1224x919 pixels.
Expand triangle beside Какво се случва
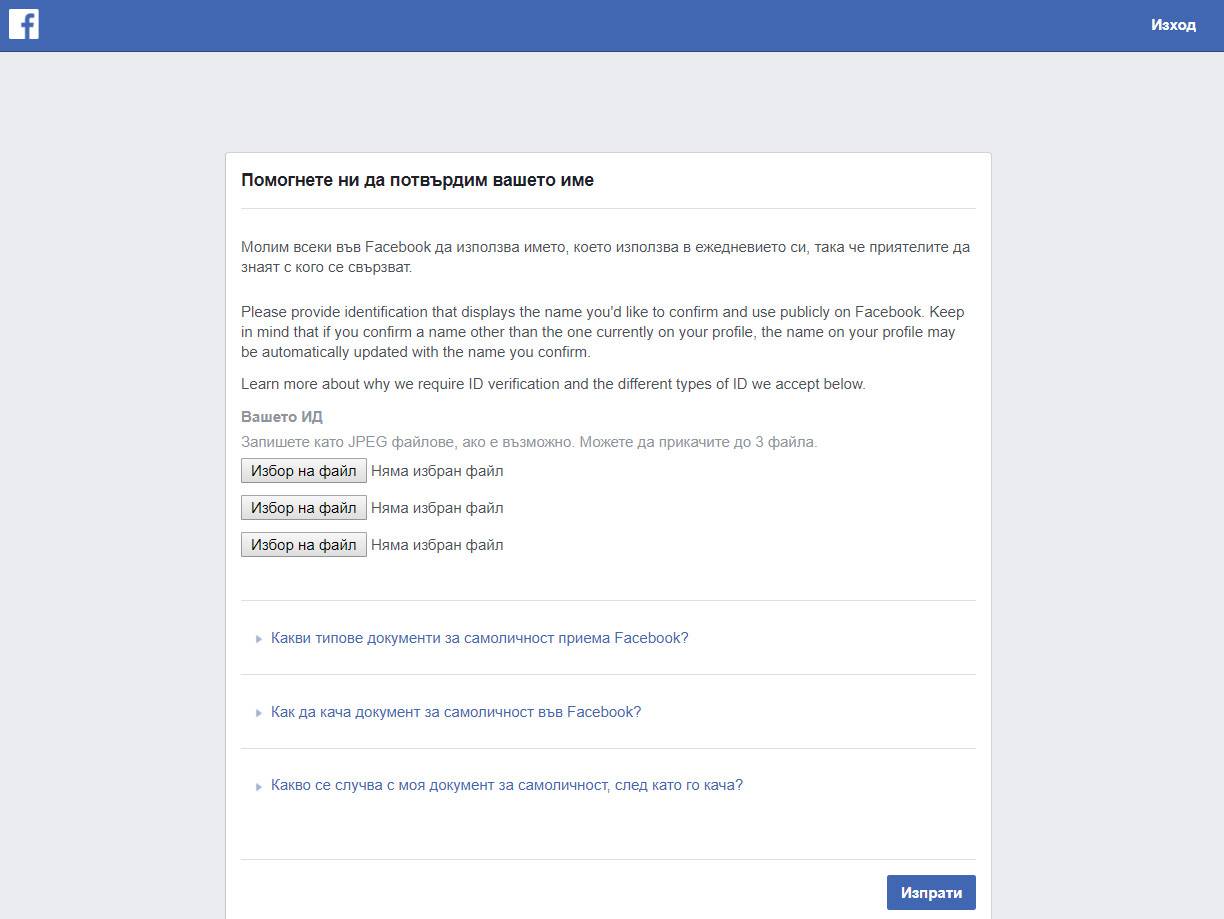(x=258, y=786)
